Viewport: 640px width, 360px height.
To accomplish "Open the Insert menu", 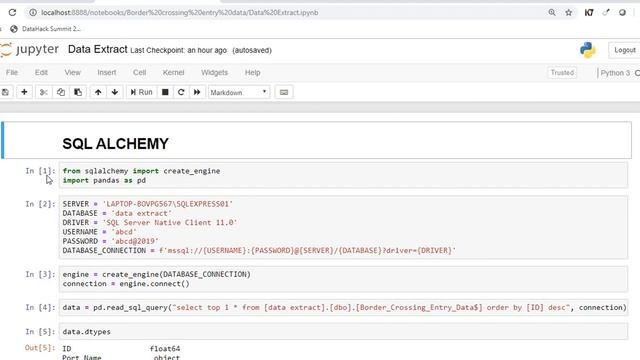I will 107,73.
